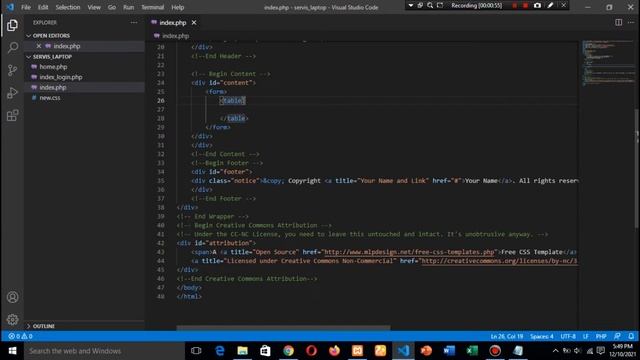Change language mode PHP in status bar
This screenshot has width=640, height=360.
coord(601,336)
